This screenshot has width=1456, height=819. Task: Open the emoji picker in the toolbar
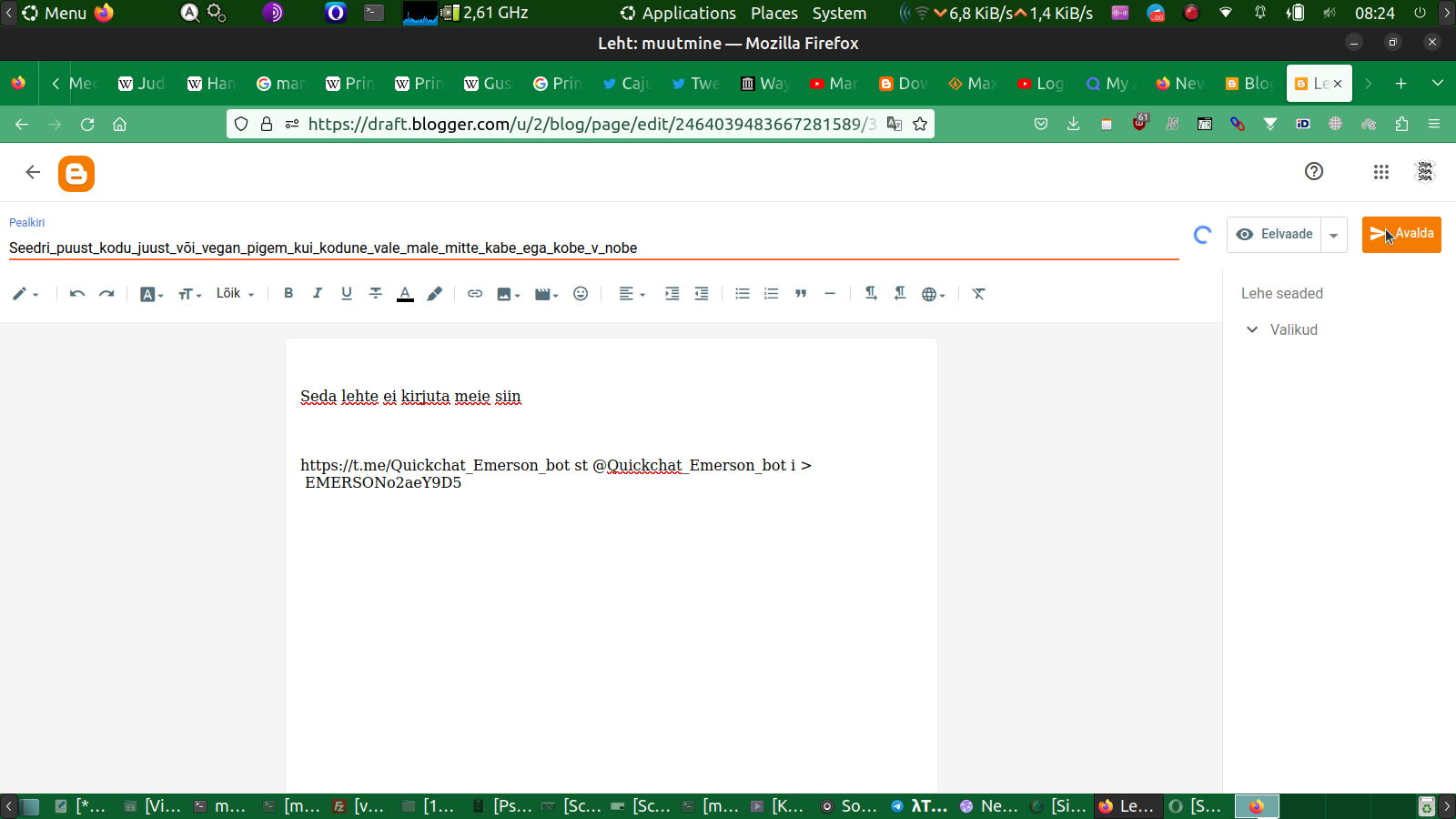(581, 294)
